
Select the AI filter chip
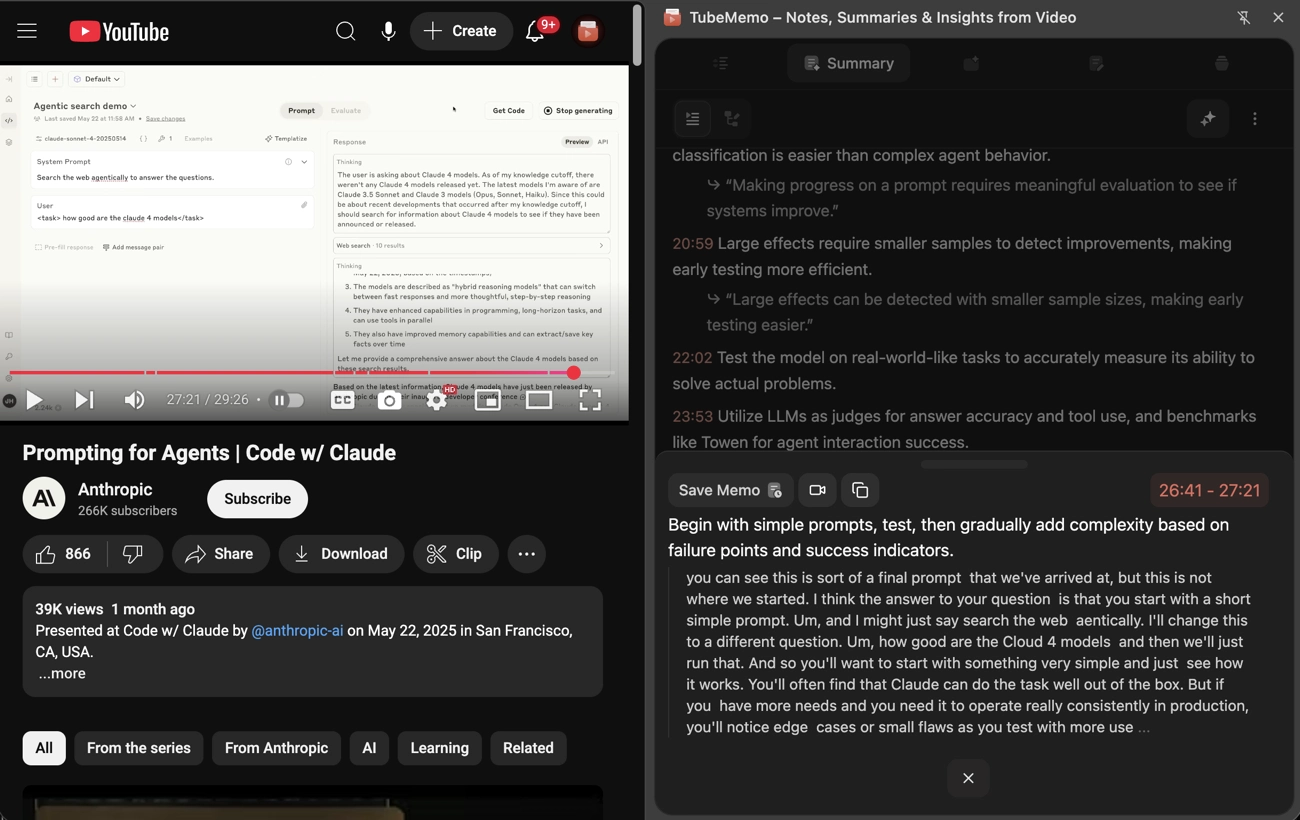pos(369,748)
